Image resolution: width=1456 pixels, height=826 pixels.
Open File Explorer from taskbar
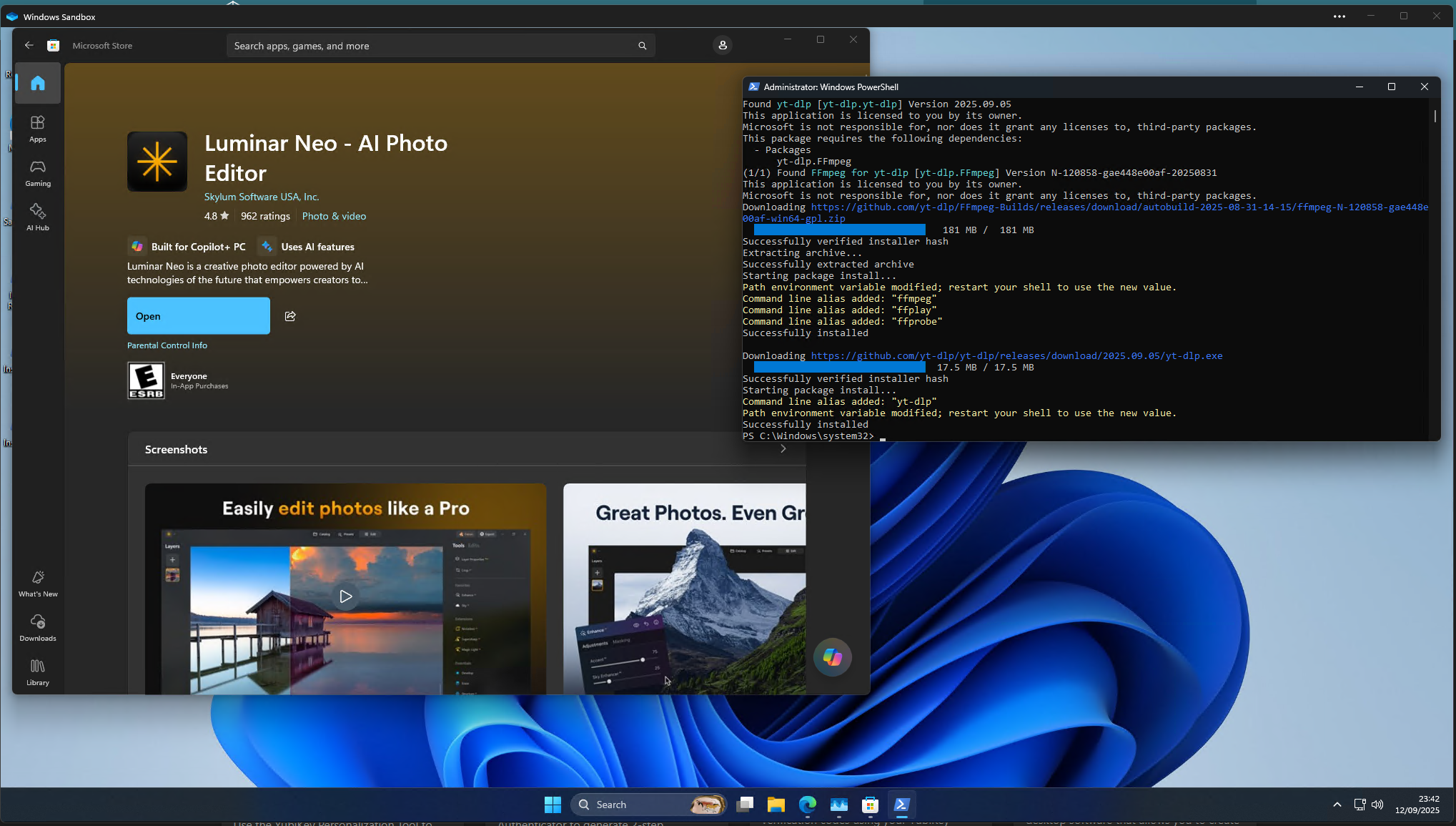[776, 805]
